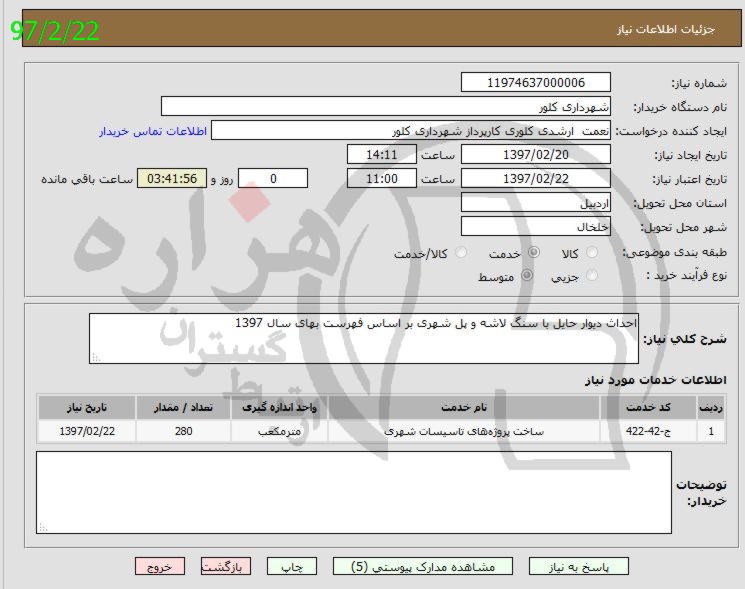745x589 pixels.
Task: Click the creation time field 14:11
Action: [382, 154]
